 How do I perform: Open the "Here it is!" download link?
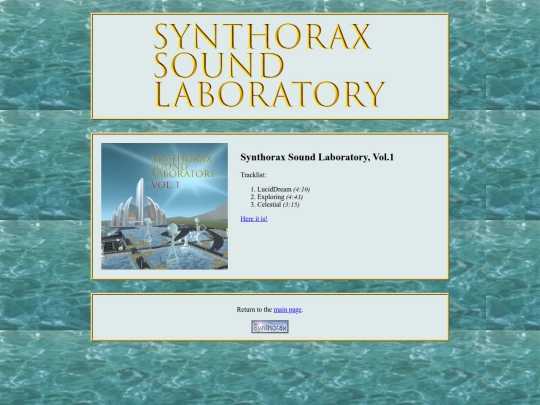pyautogui.click(x=254, y=219)
